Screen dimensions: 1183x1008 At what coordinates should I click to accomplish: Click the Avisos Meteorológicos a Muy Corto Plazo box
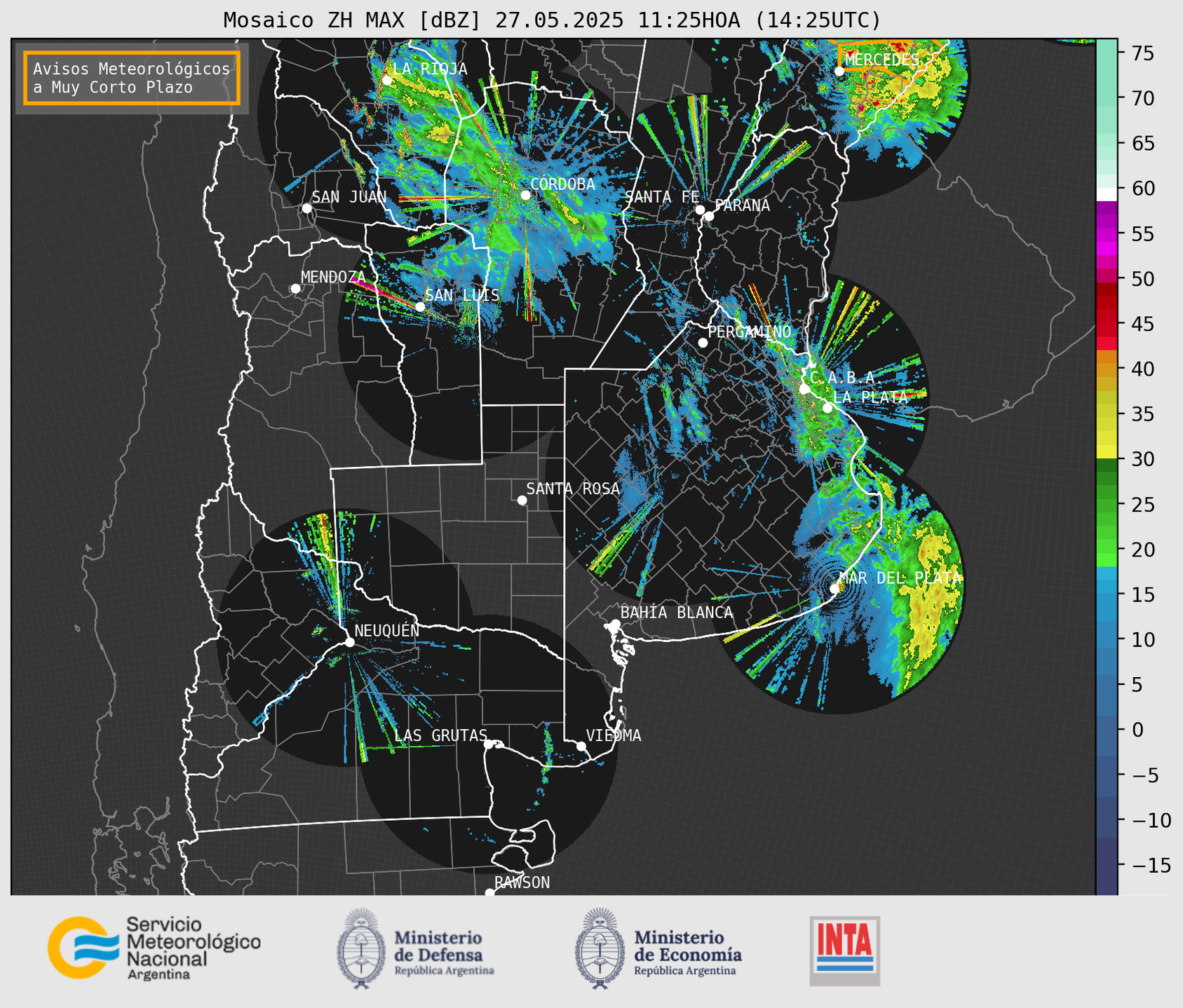point(132,78)
